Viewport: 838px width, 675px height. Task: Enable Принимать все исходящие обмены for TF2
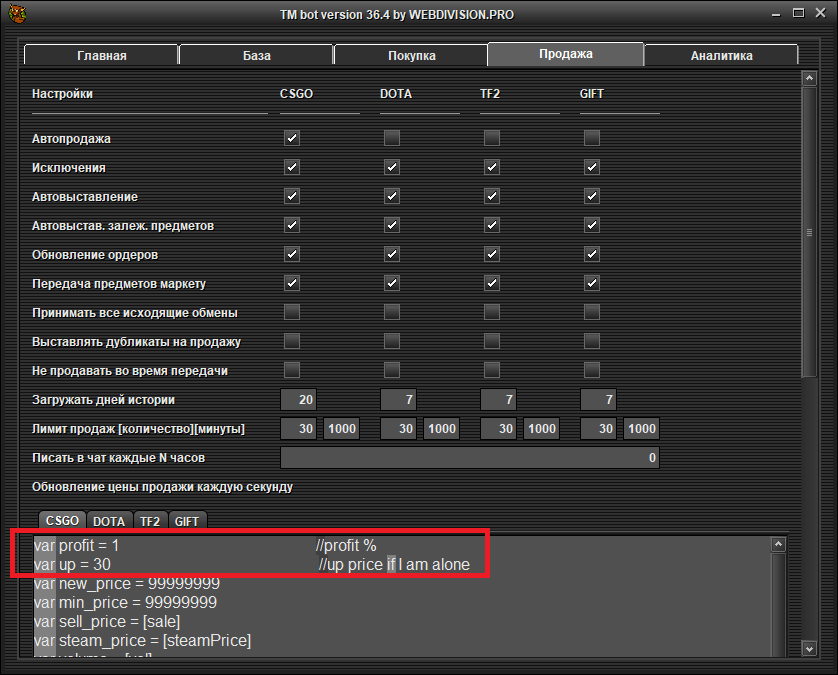coord(492,312)
